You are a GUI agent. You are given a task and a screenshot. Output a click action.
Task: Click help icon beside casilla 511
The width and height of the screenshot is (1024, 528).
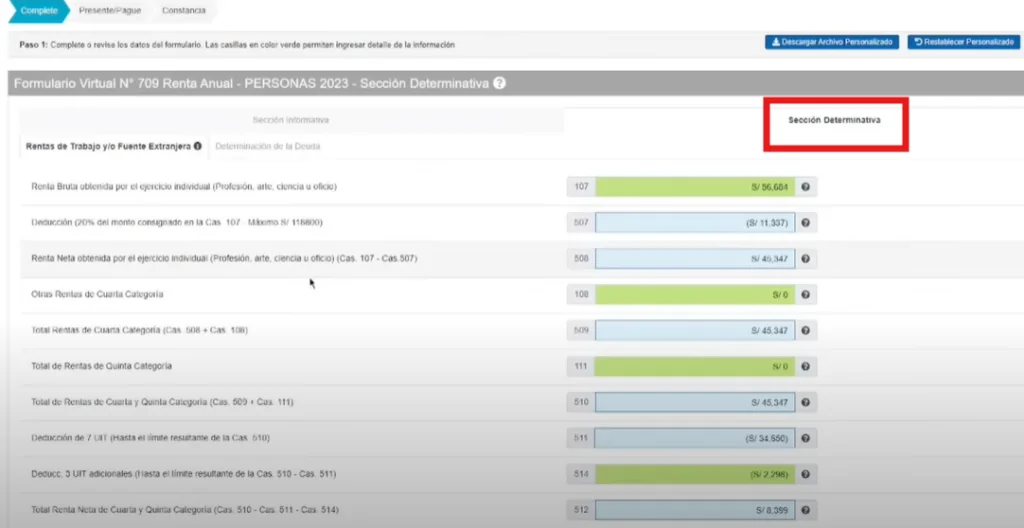pyautogui.click(x=806, y=438)
